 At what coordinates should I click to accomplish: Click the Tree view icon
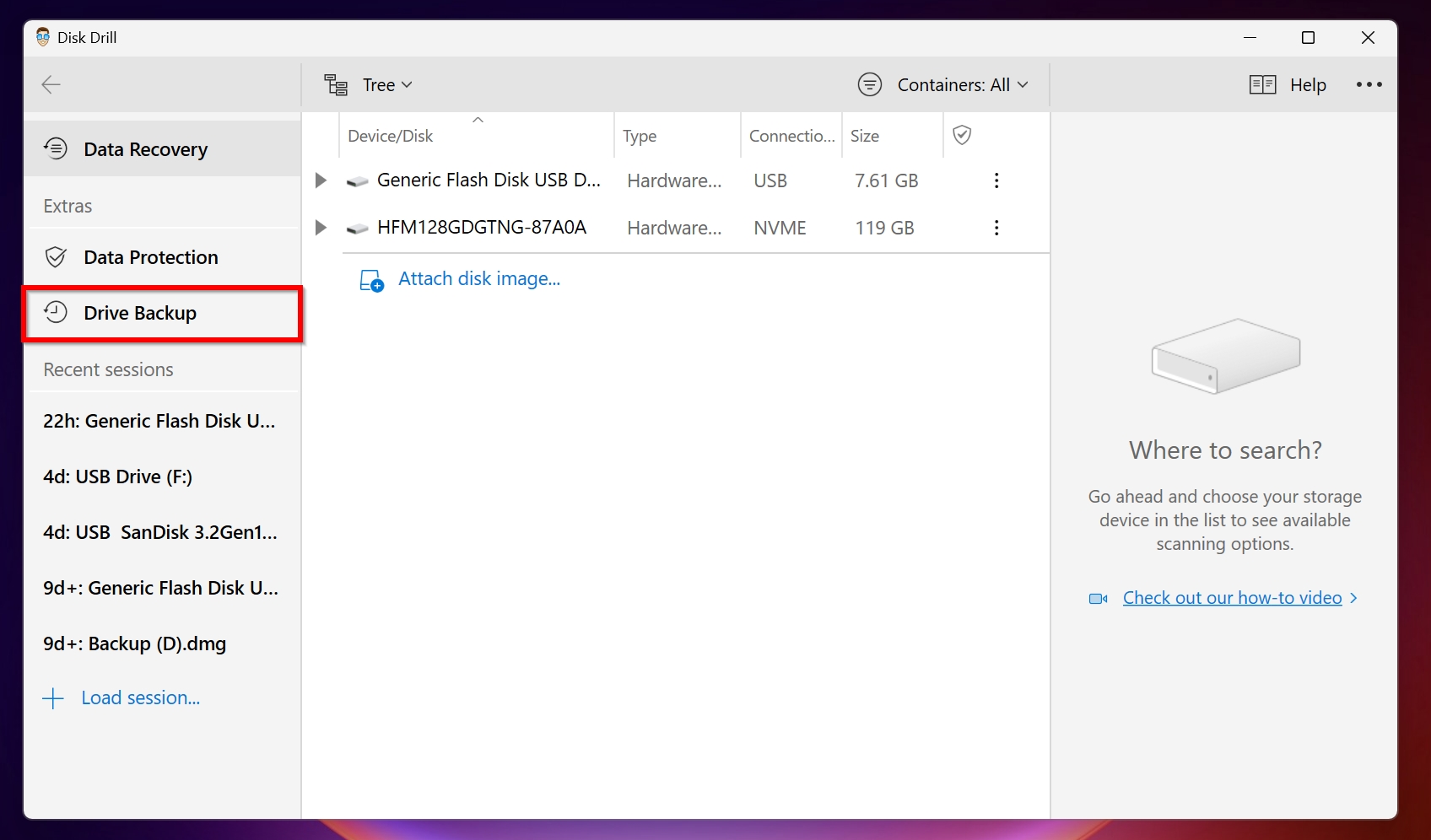[336, 84]
